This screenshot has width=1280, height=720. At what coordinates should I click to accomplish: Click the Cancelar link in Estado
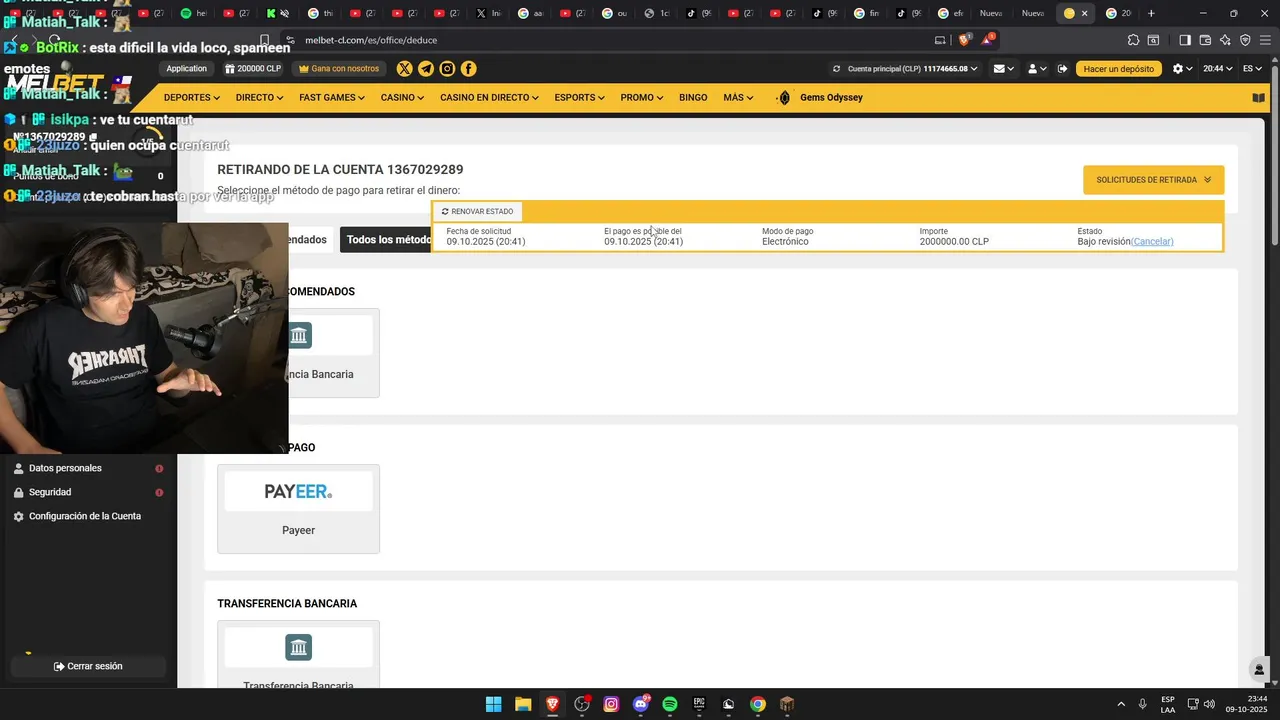[1152, 242]
